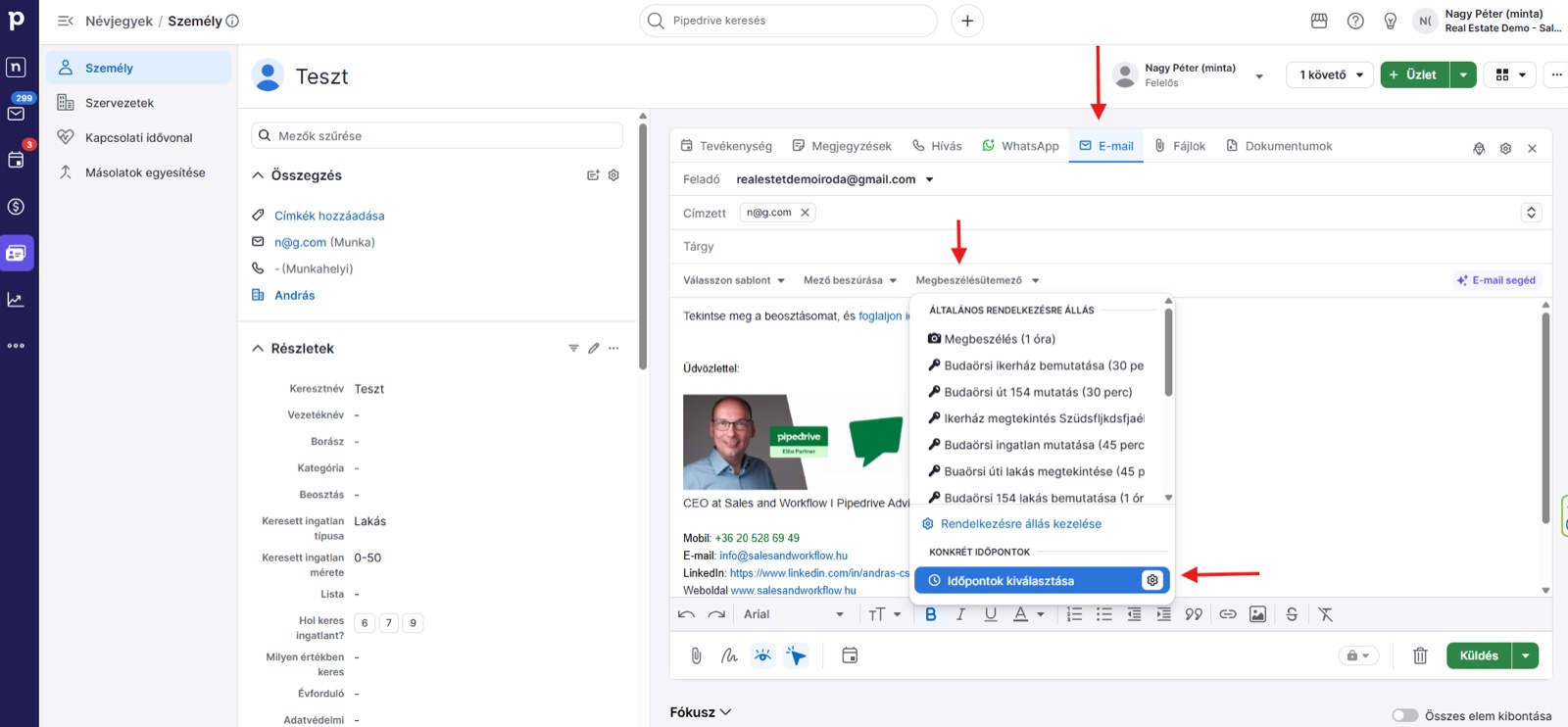The height and width of the screenshot is (727, 1568).
Task: Click the Tárgy subject input field
Action: 1111,247
